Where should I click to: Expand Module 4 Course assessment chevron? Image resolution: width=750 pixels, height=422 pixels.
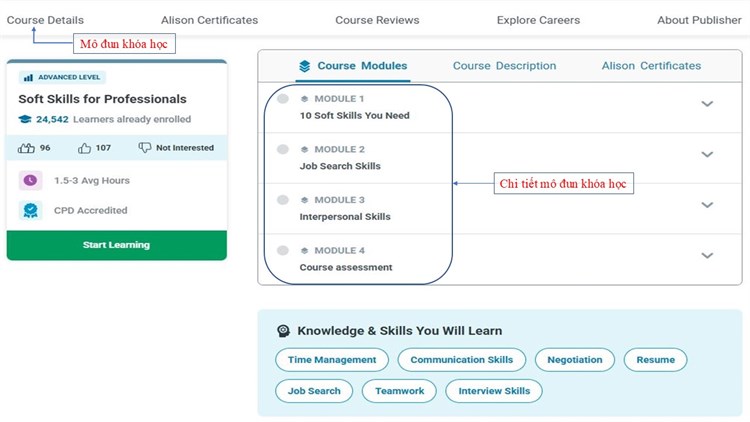point(707,255)
